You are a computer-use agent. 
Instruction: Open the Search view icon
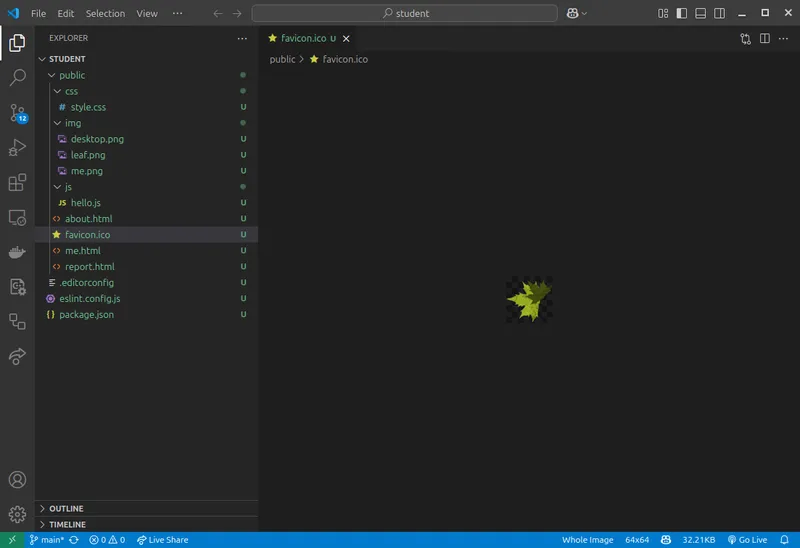[17, 78]
